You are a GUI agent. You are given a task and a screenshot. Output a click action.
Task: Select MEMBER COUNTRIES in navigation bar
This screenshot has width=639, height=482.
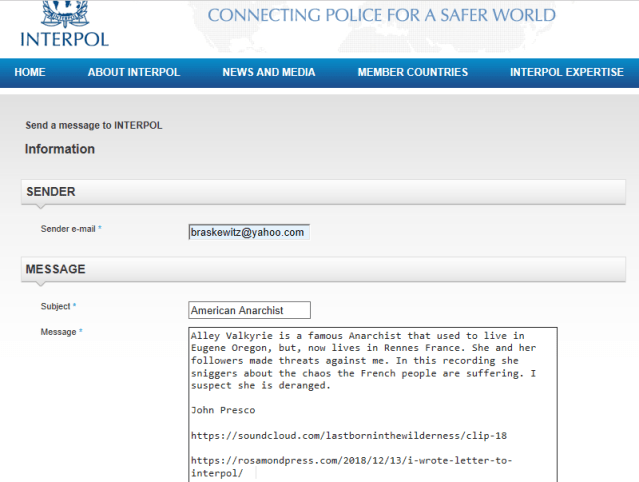[x=412, y=72]
